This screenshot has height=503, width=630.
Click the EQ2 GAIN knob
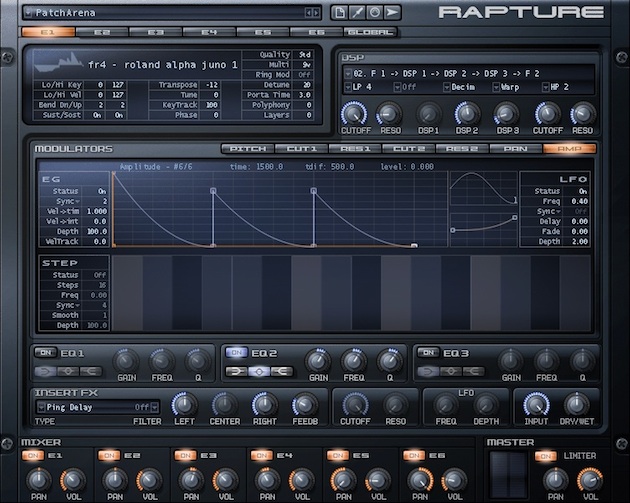318,361
